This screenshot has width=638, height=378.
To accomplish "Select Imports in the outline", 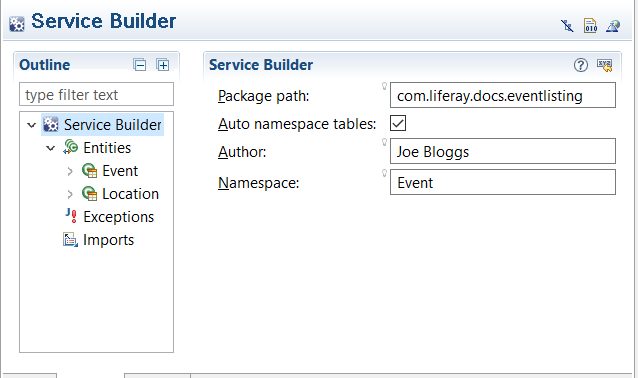I will pos(108,240).
